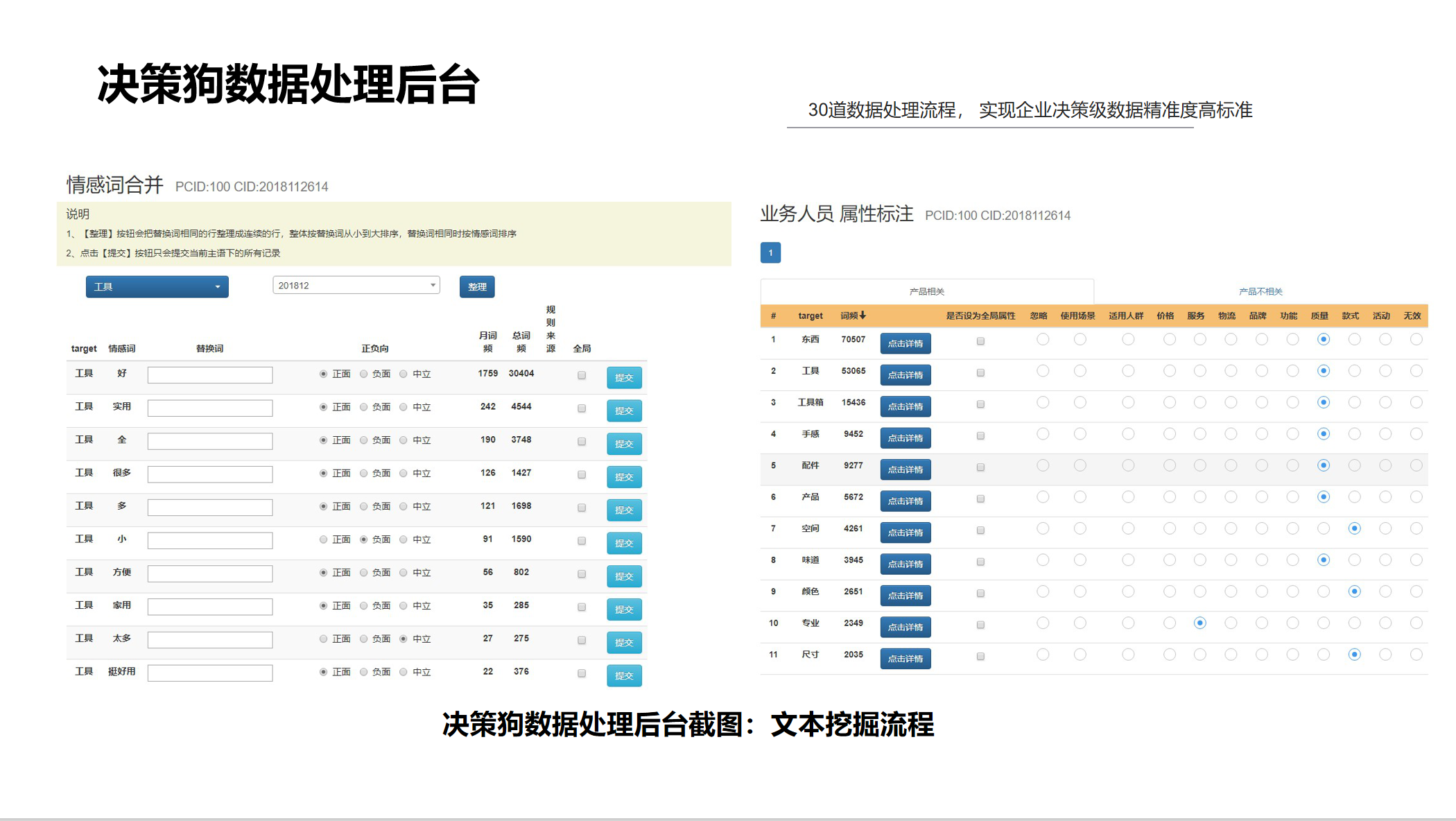The height and width of the screenshot is (821, 1456).
Task: Select 中立 for the 实用 row
Action: click(x=404, y=407)
